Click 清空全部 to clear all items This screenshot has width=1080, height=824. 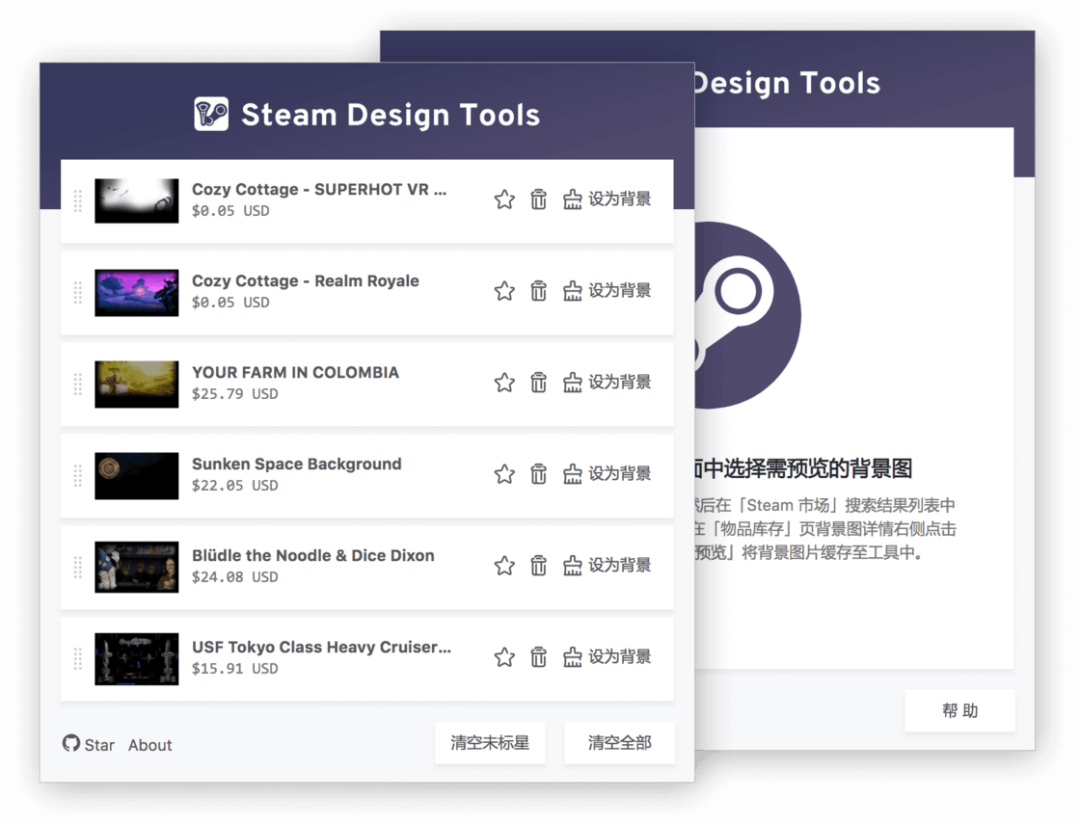pos(619,743)
